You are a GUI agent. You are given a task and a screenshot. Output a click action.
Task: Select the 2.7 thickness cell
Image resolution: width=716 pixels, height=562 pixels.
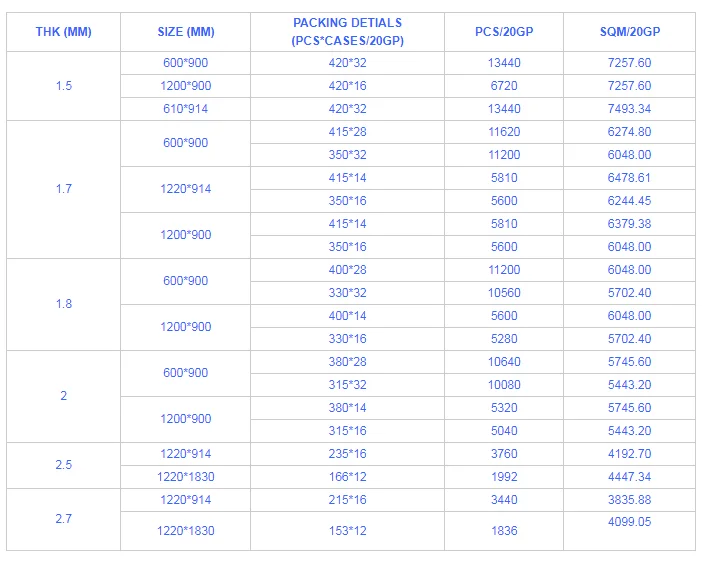pos(63,519)
